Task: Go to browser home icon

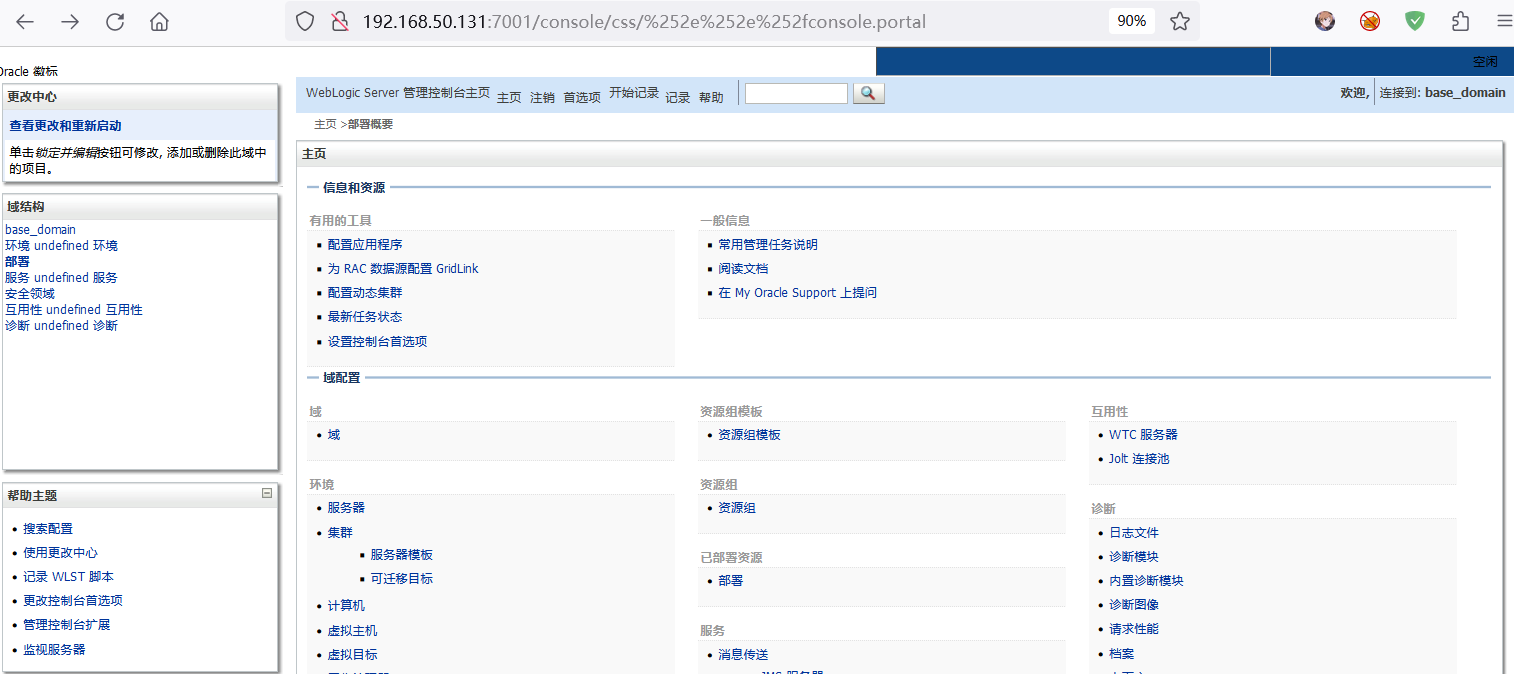Action: point(159,21)
